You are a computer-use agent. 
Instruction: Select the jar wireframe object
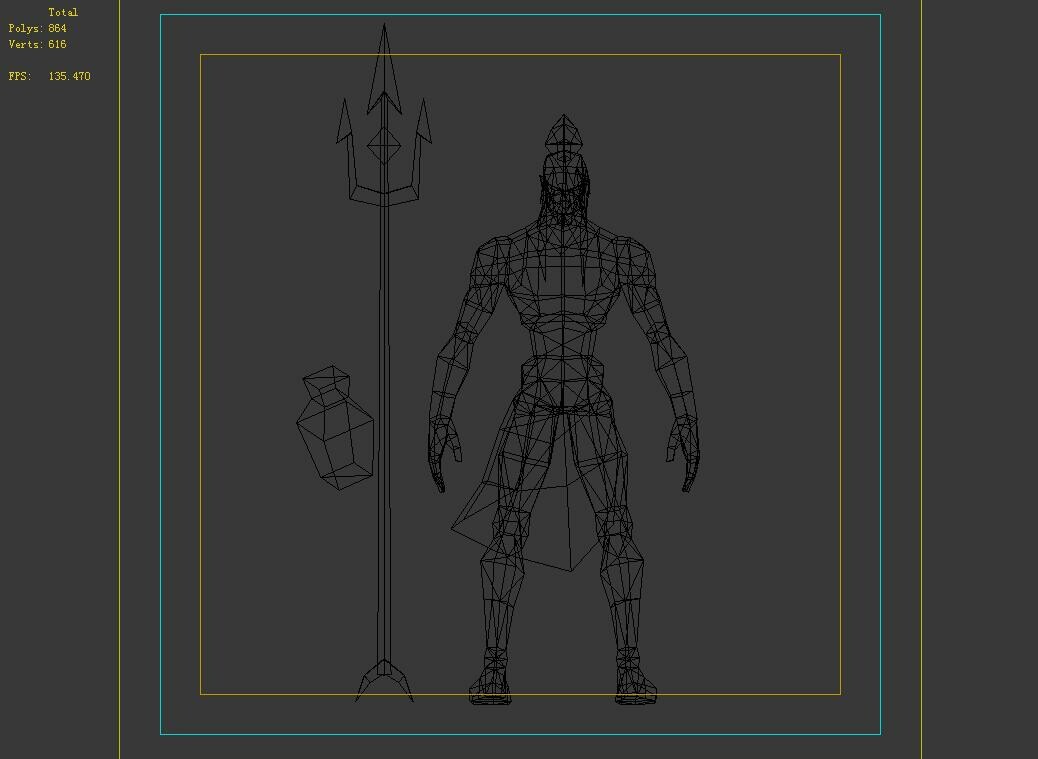tap(335, 427)
